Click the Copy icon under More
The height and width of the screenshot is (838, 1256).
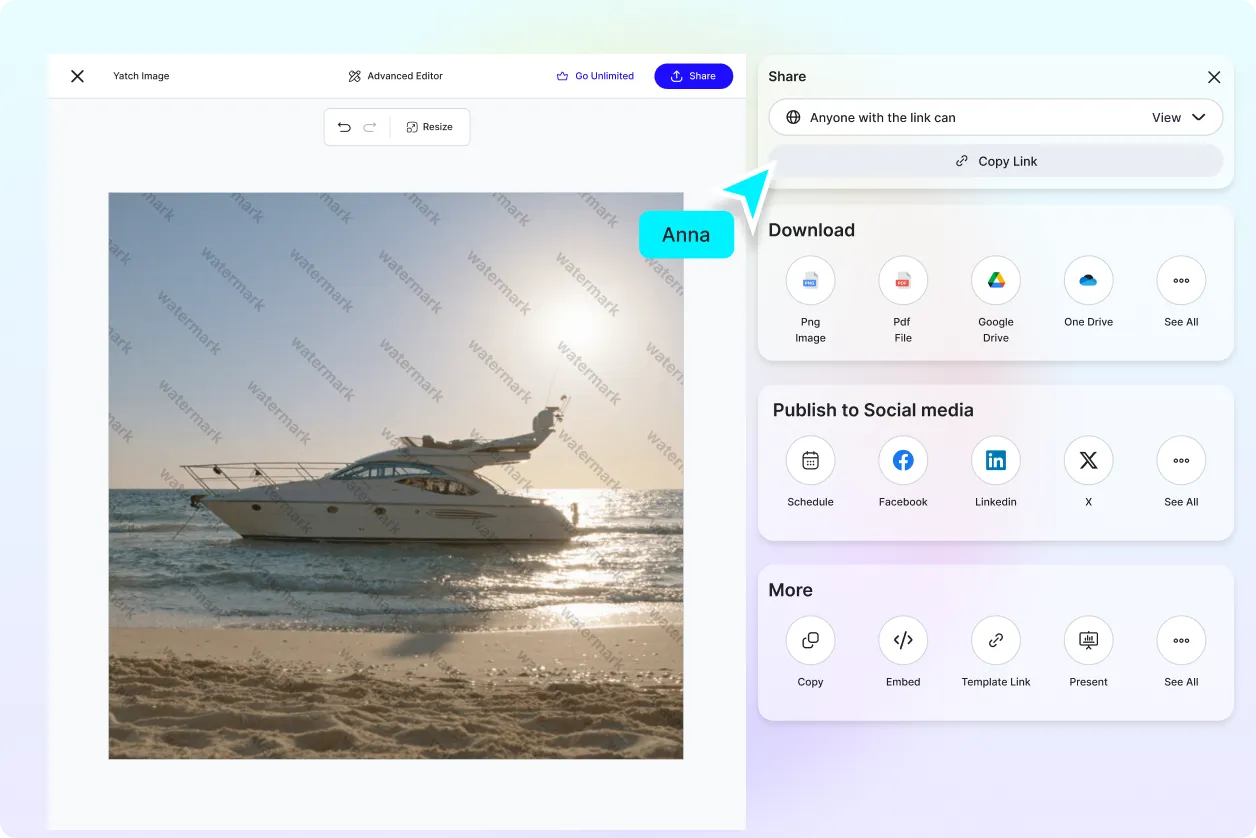pos(810,640)
